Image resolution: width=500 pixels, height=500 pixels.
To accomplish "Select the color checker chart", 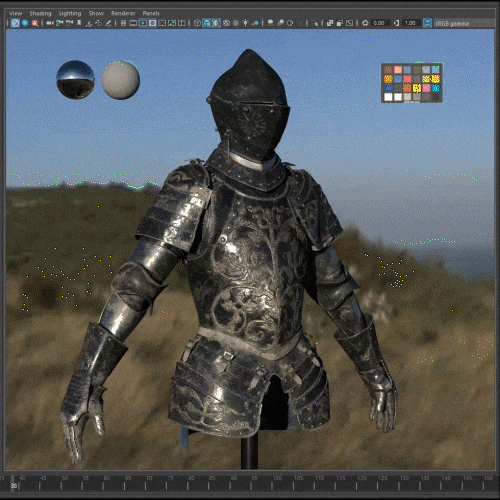I will point(412,83).
